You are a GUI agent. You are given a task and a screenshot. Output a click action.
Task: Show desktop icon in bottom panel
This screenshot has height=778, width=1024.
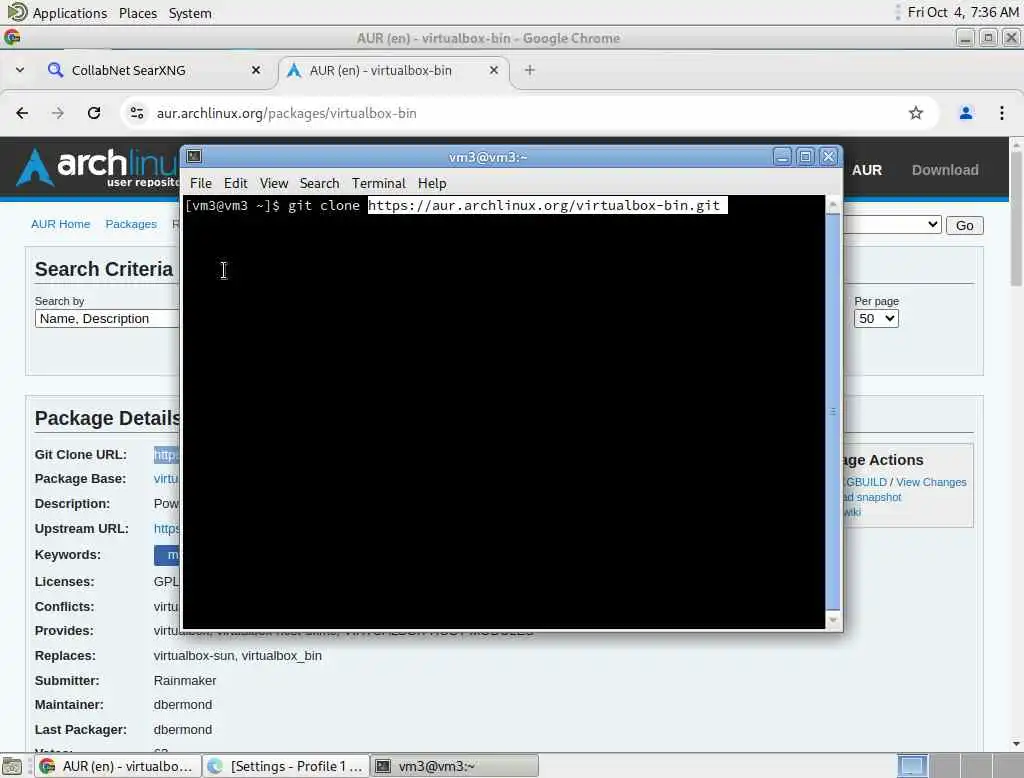click(12, 766)
